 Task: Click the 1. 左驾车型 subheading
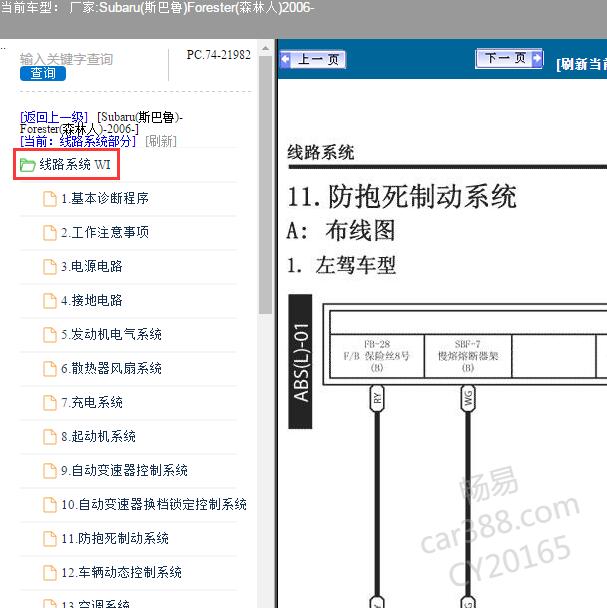point(341,266)
